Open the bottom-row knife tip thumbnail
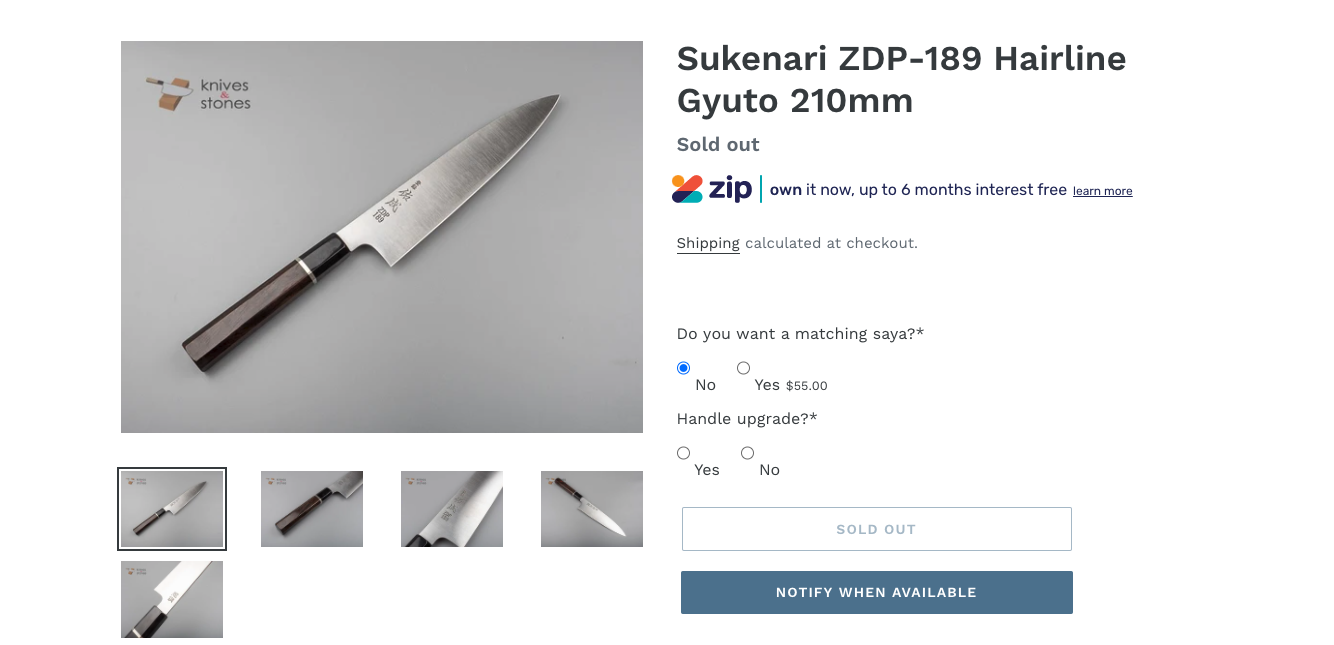This screenshot has width=1334, height=645. click(171, 598)
